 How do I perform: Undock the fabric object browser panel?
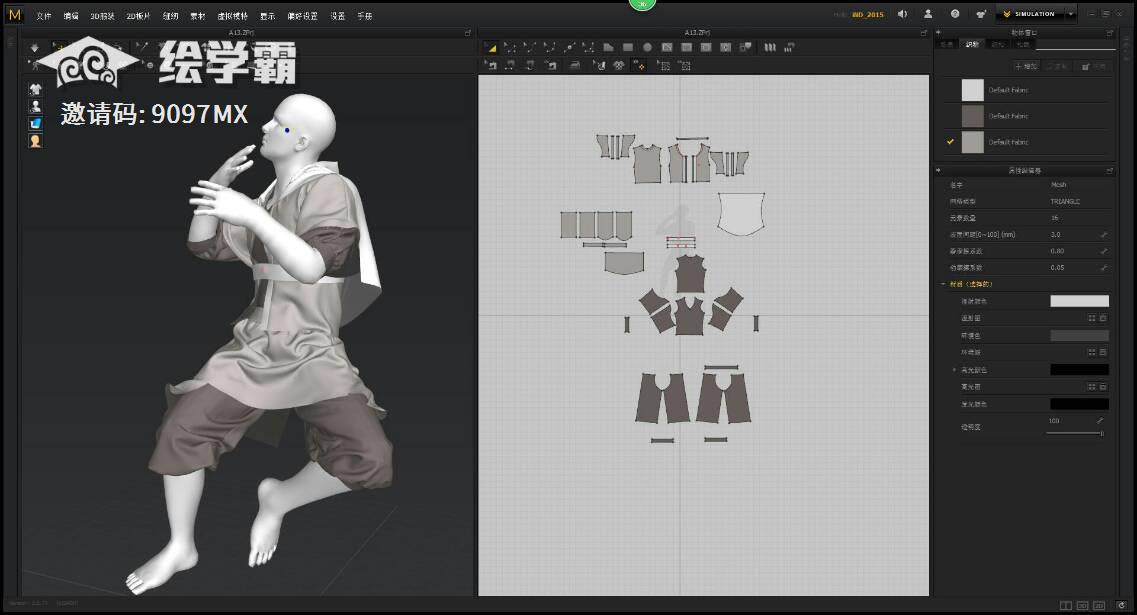(x=1110, y=33)
